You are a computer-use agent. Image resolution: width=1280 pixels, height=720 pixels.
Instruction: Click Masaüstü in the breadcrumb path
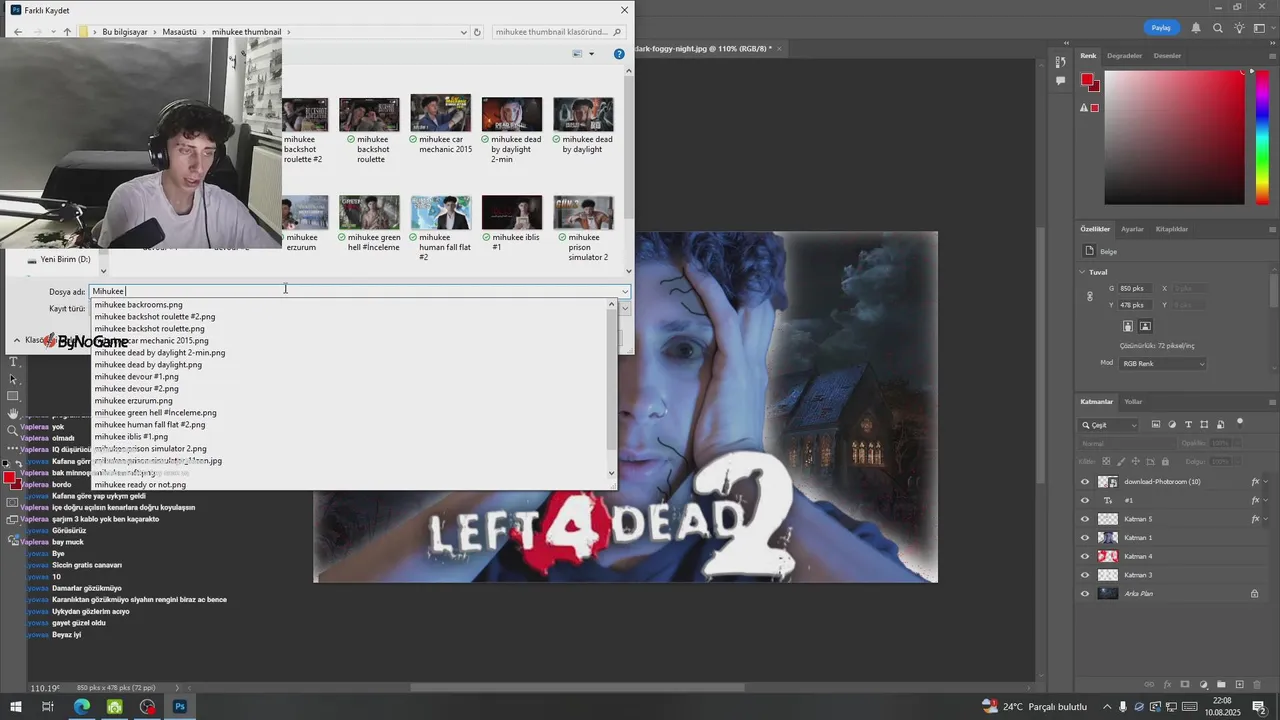(x=180, y=32)
